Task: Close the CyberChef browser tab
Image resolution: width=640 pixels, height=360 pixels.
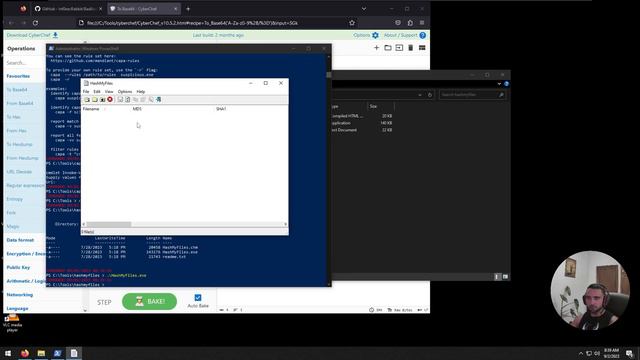Action: pos(176,9)
